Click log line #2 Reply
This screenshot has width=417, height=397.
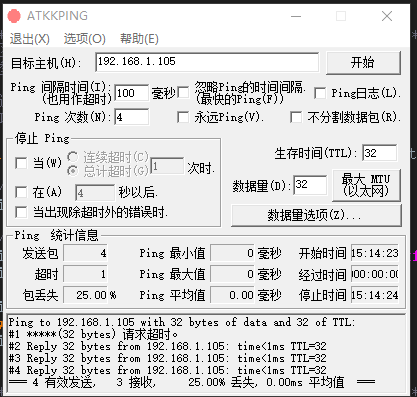pyautogui.click(x=168, y=346)
